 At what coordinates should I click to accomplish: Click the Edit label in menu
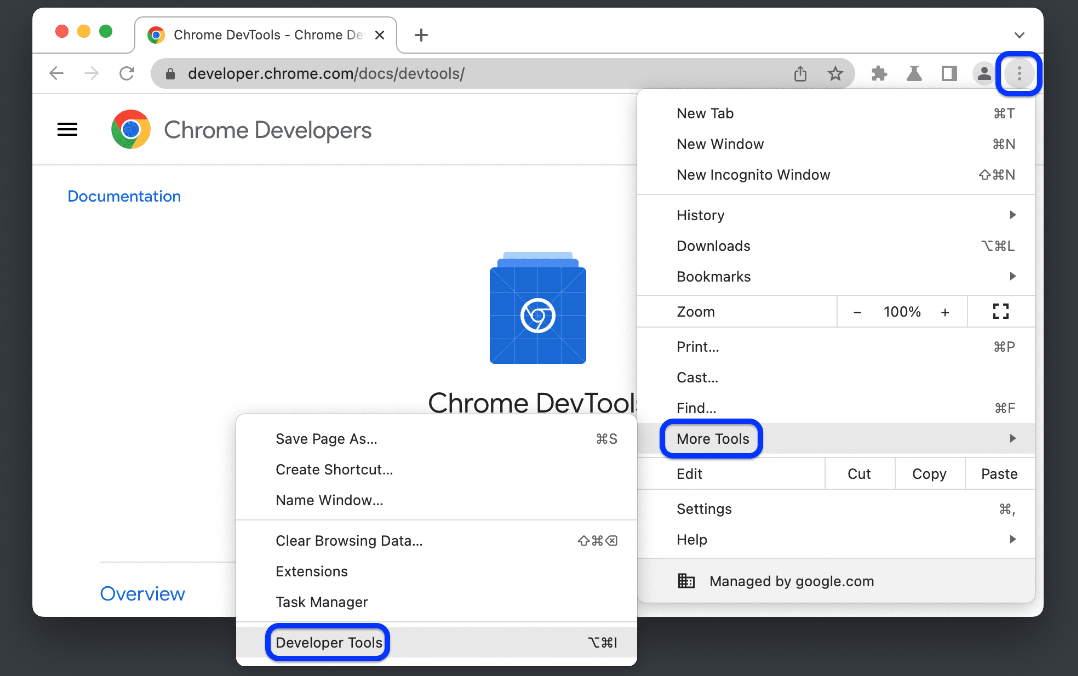point(689,474)
